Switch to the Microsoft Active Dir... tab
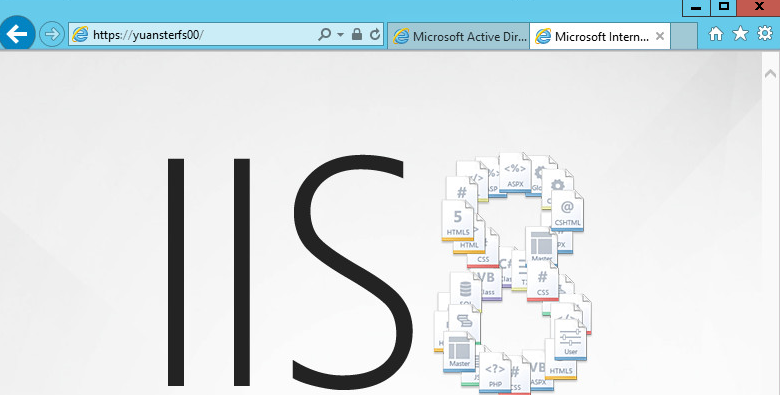Screen dimensions: 780x395 pyautogui.click(x=459, y=36)
